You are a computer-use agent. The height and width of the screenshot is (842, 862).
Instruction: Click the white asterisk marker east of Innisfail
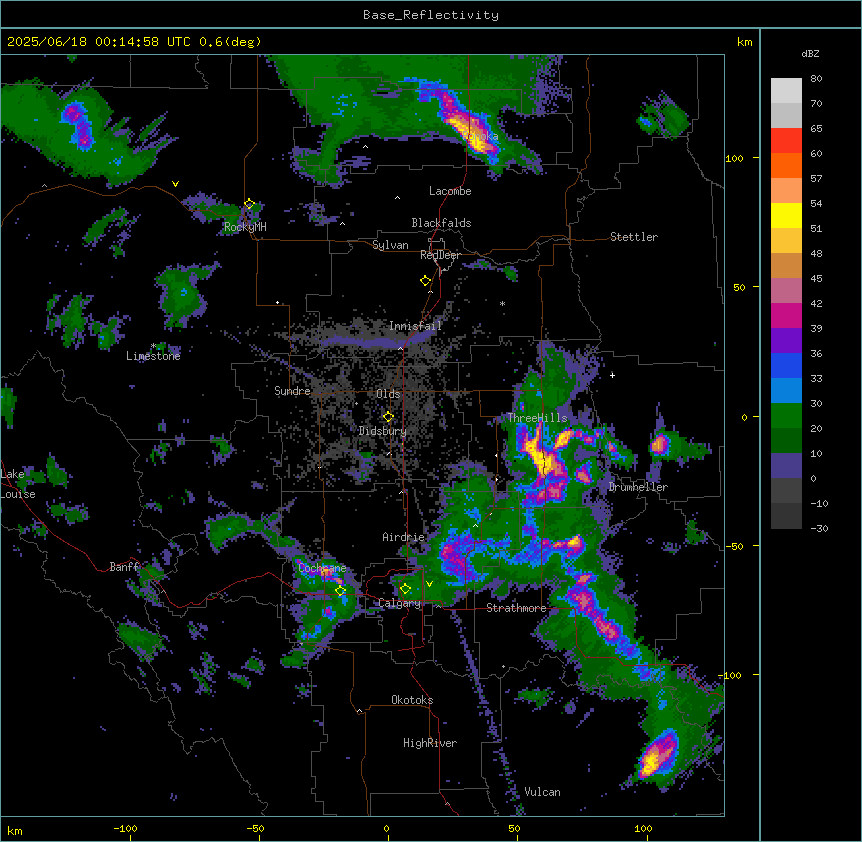(x=502, y=303)
